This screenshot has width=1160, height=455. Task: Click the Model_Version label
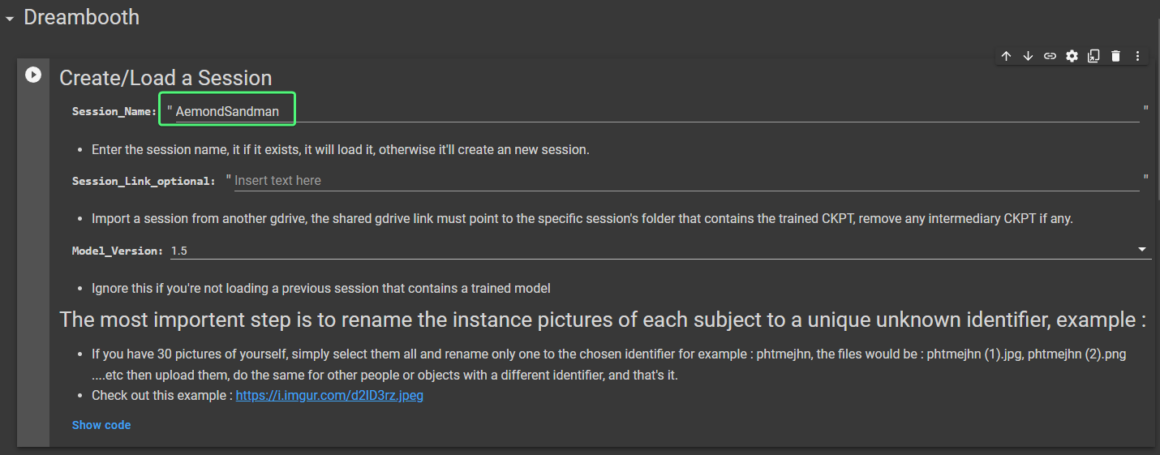coord(117,250)
